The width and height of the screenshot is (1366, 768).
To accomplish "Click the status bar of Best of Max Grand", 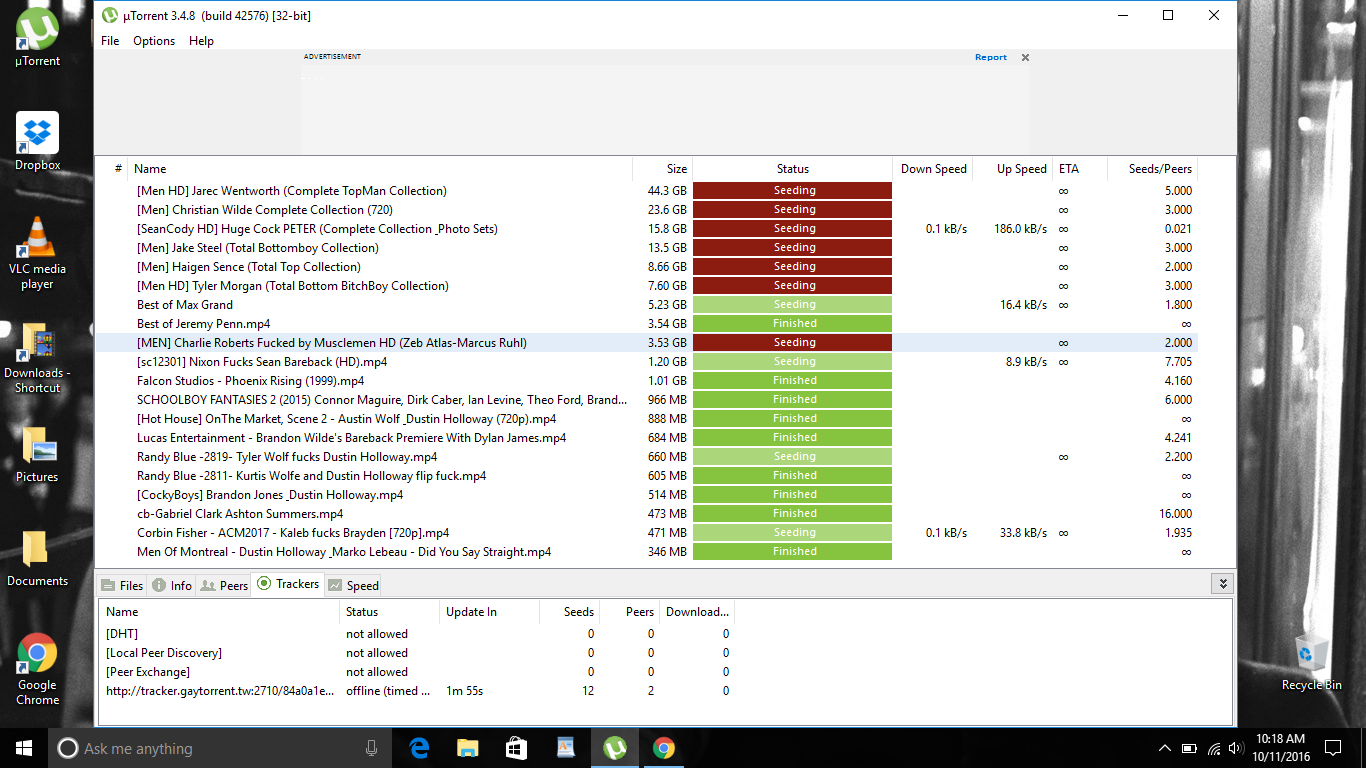I will point(793,305).
